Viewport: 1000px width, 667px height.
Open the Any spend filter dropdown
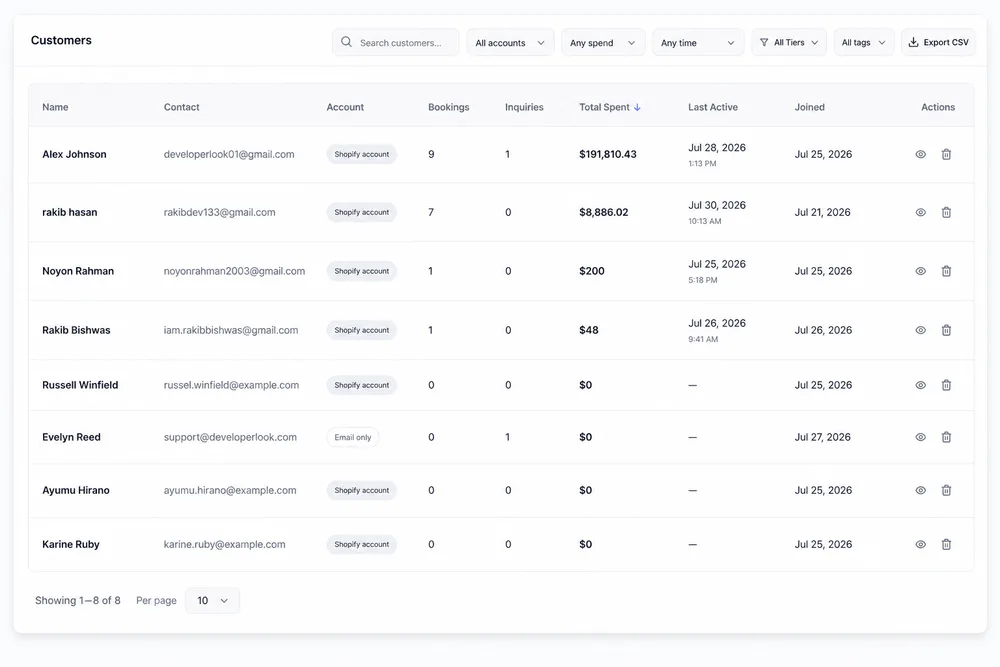[x=603, y=43]
